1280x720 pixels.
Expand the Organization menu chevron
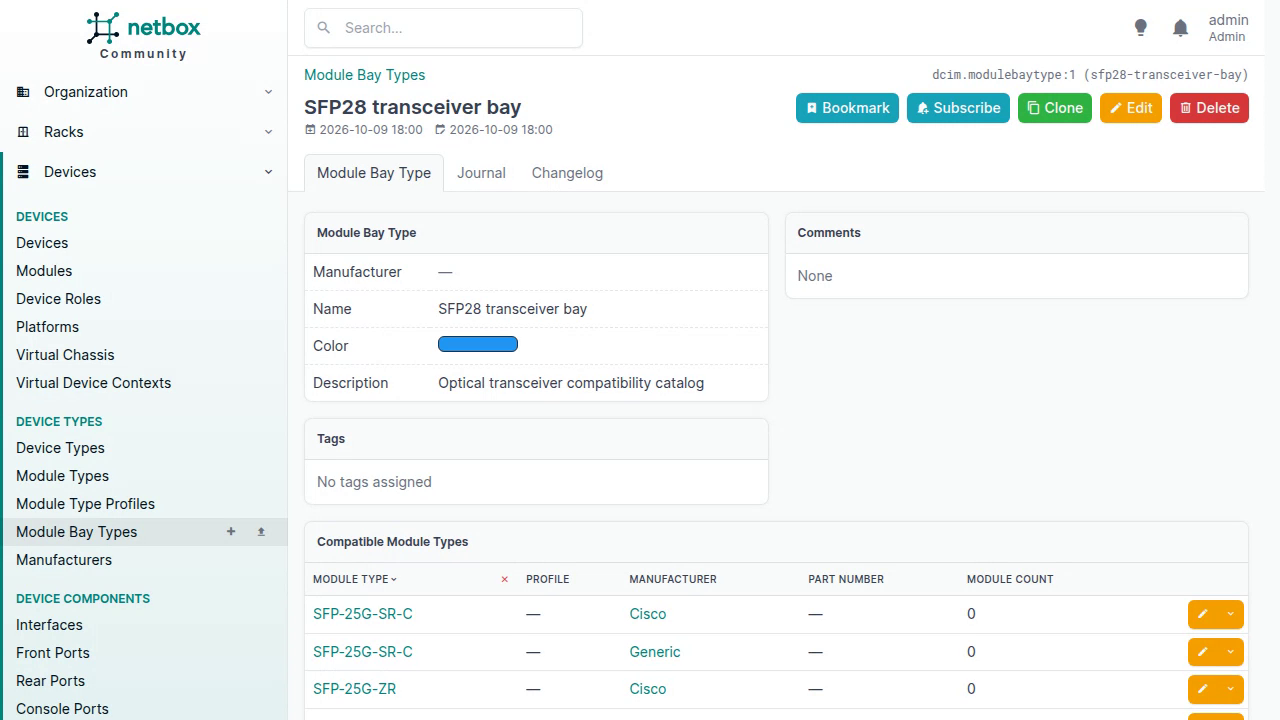coord(268,92)
